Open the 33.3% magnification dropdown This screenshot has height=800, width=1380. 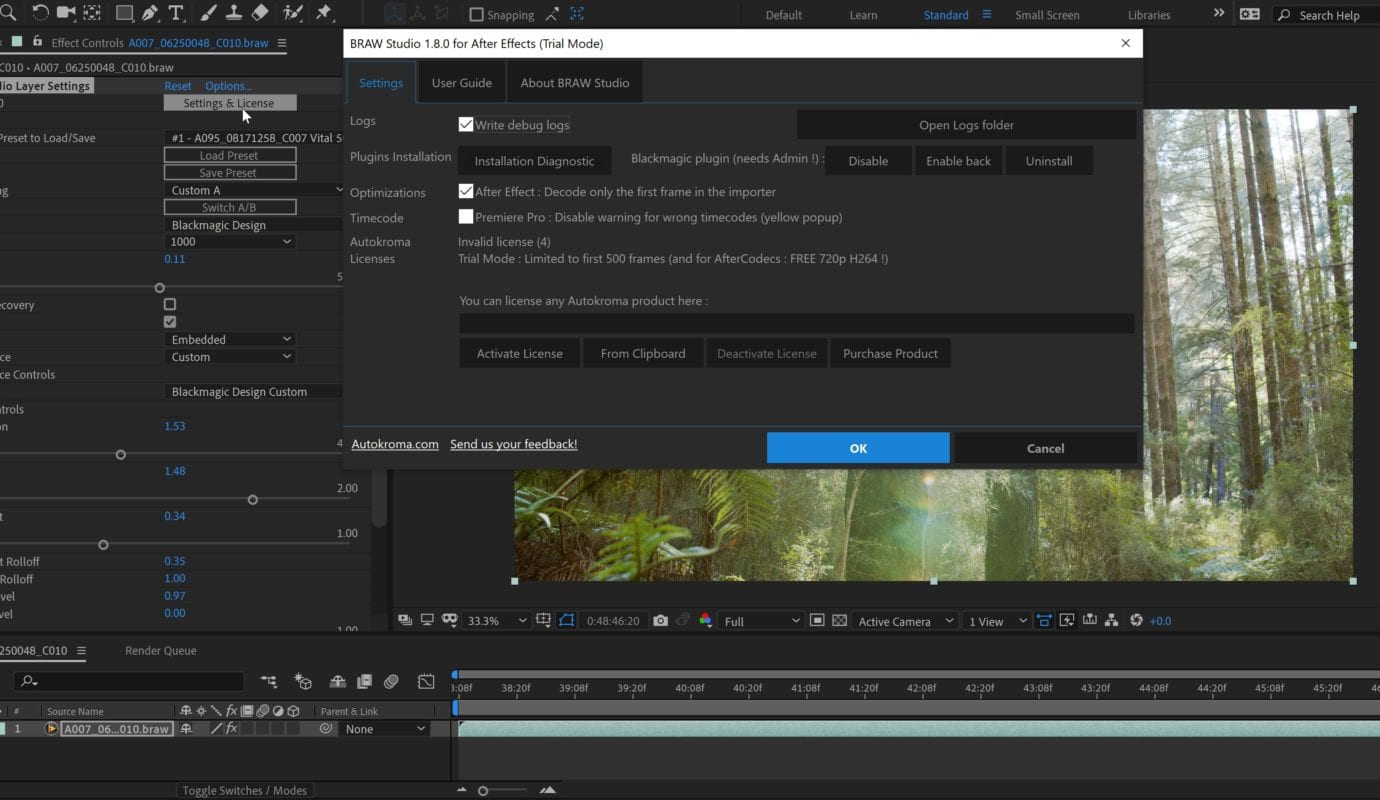pyautogui.click(x=496, y=621)
